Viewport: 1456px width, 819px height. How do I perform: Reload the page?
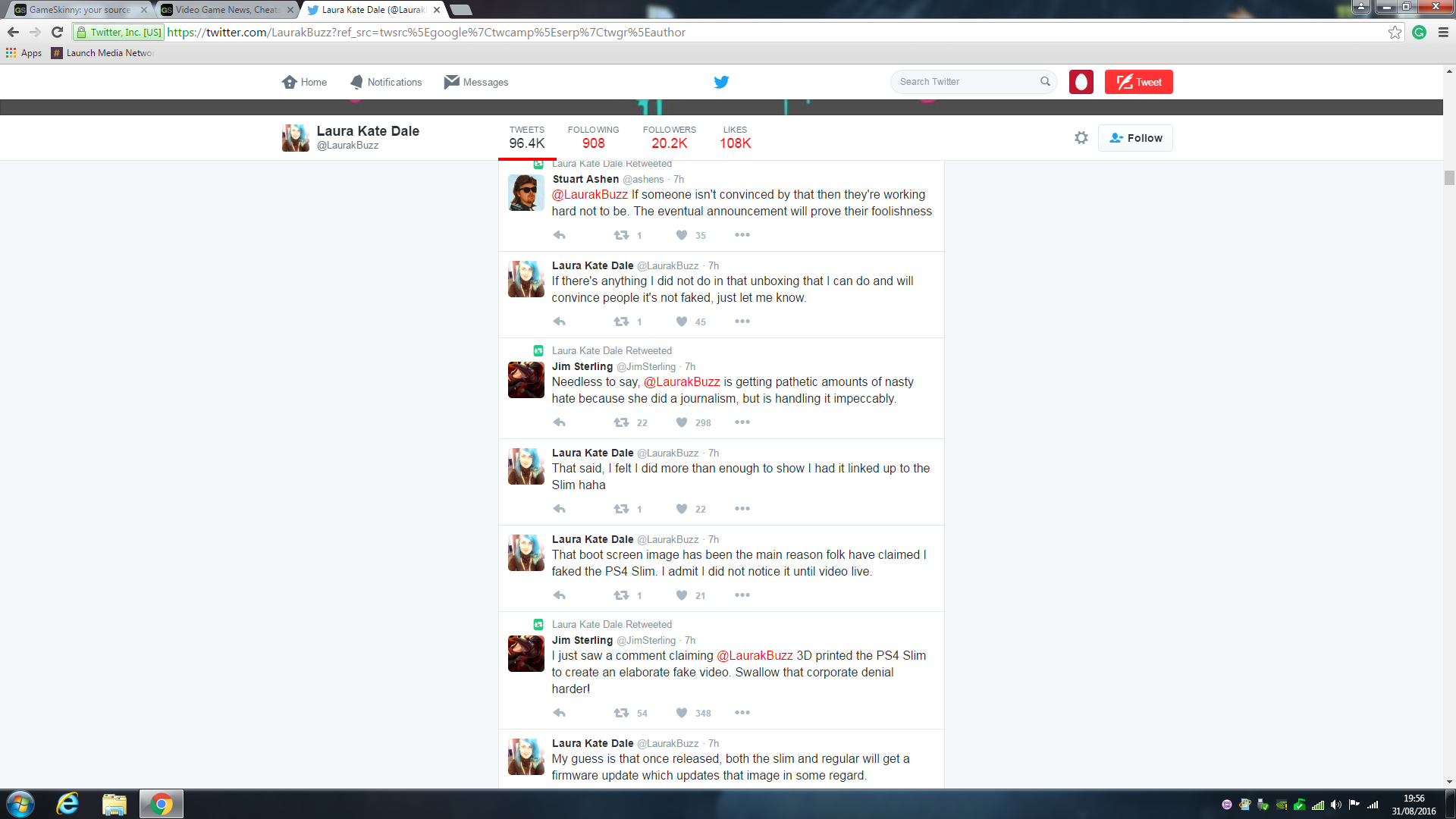[x=57, y=33]
